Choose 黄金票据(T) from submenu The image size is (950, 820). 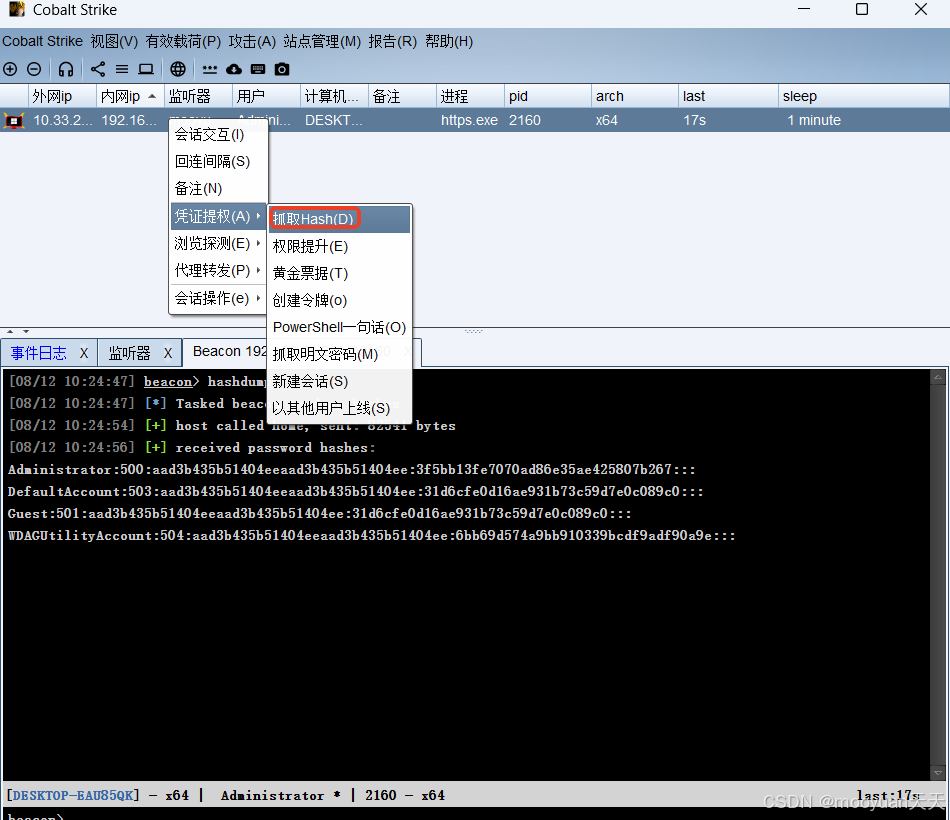click(339, 273)
